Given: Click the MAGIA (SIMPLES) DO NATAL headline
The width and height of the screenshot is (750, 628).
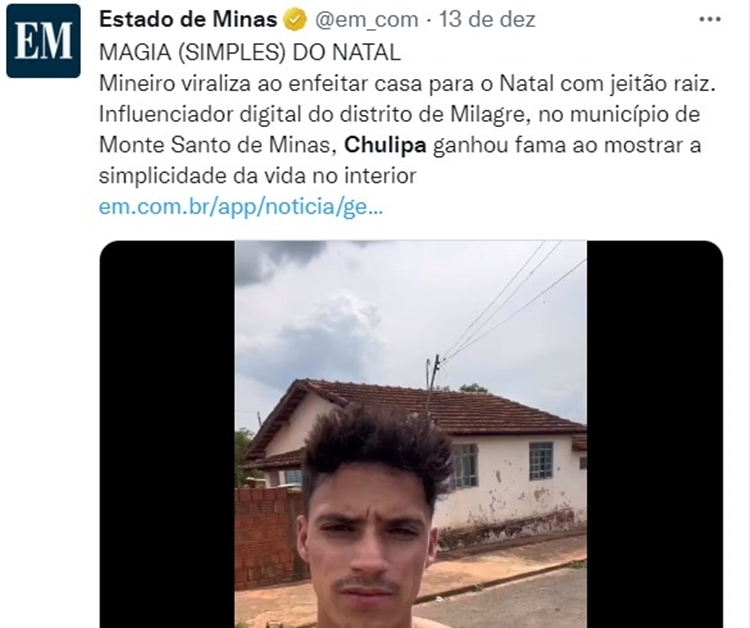Looking at the screenshot, I should click(250, 53).
